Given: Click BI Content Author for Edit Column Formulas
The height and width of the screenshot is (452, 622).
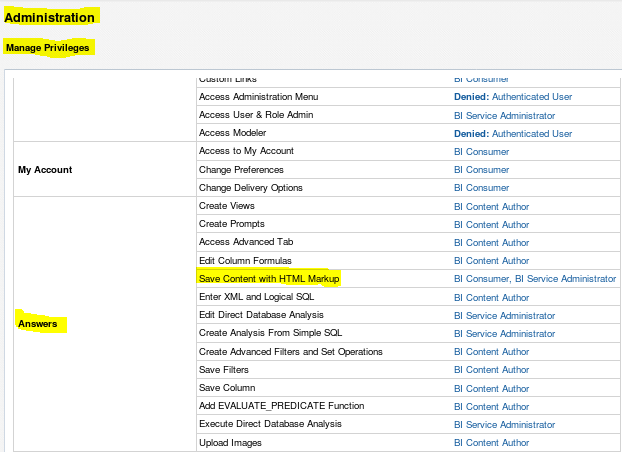Looking at the screenshot, I should [491, 261].
